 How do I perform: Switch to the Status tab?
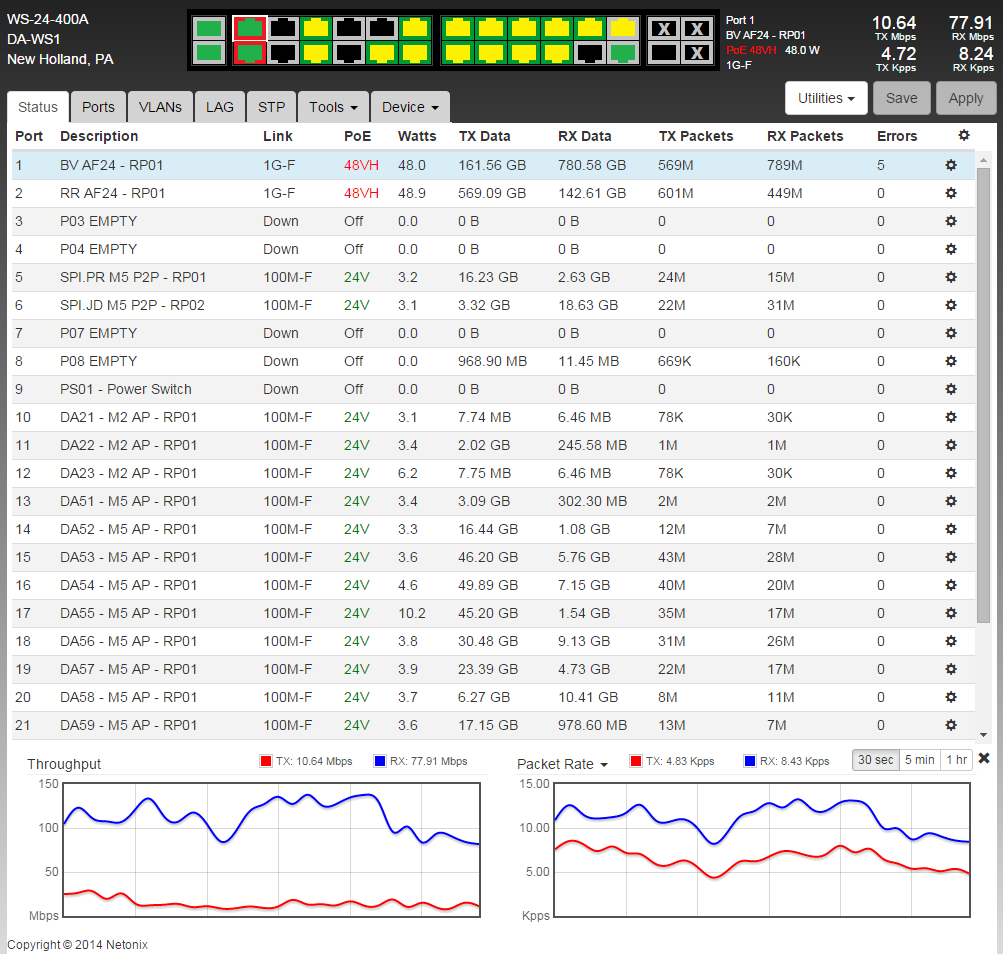pyautogui.click(x=38, y=107)
